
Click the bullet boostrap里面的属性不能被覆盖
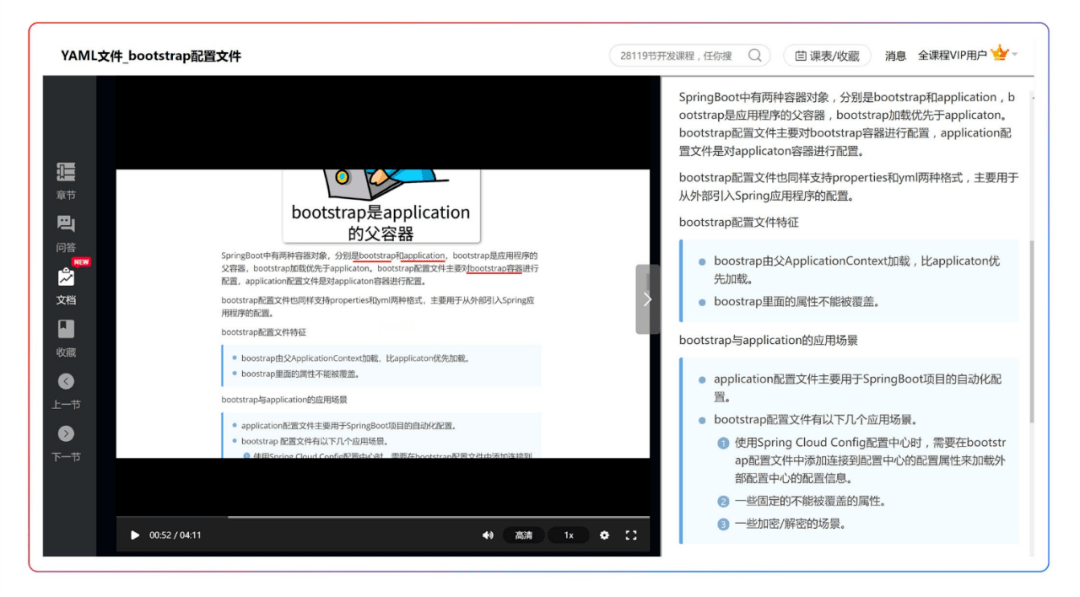point(796,302)
